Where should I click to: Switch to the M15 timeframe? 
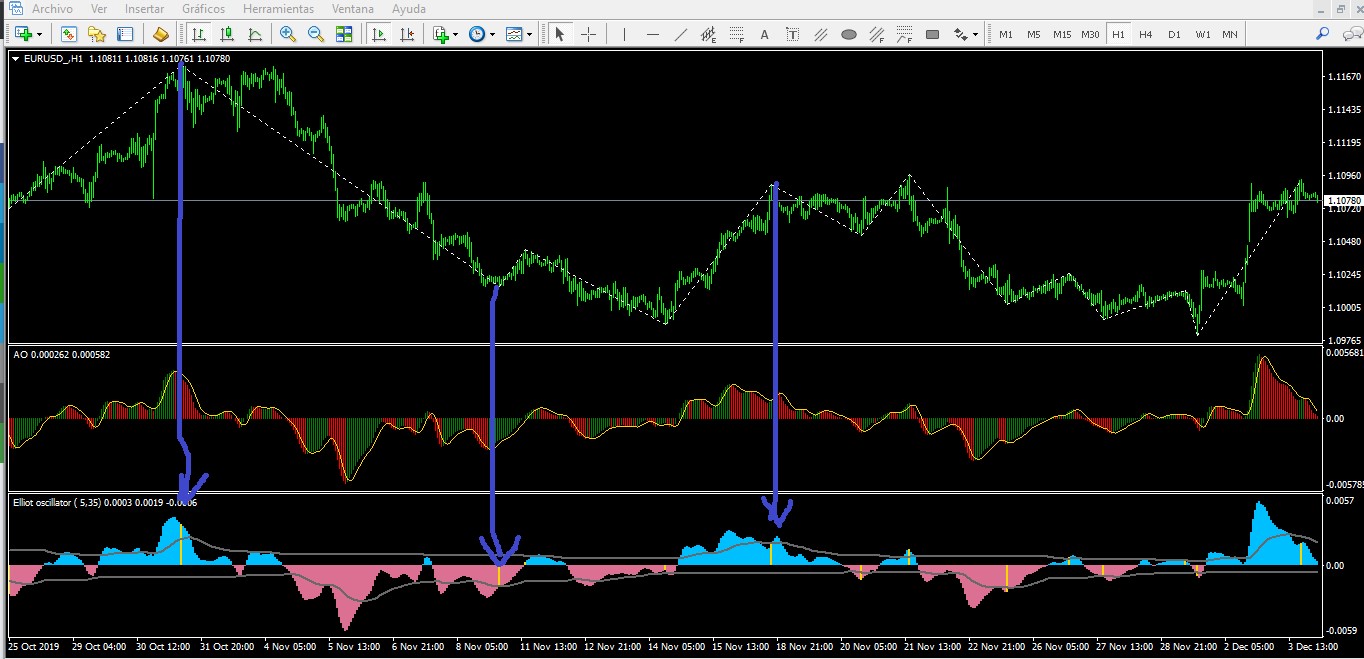point(1062,34)
